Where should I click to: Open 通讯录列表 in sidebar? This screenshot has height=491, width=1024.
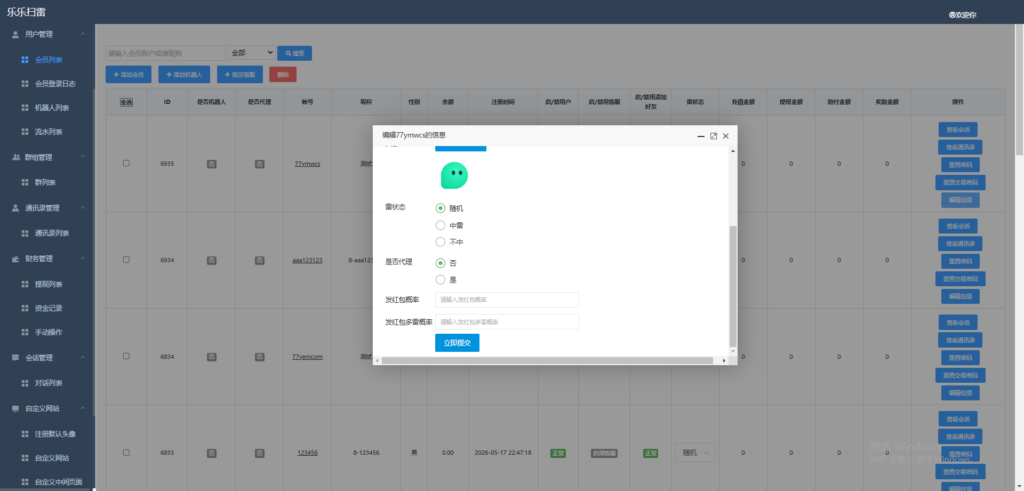[x=52, y=233]
